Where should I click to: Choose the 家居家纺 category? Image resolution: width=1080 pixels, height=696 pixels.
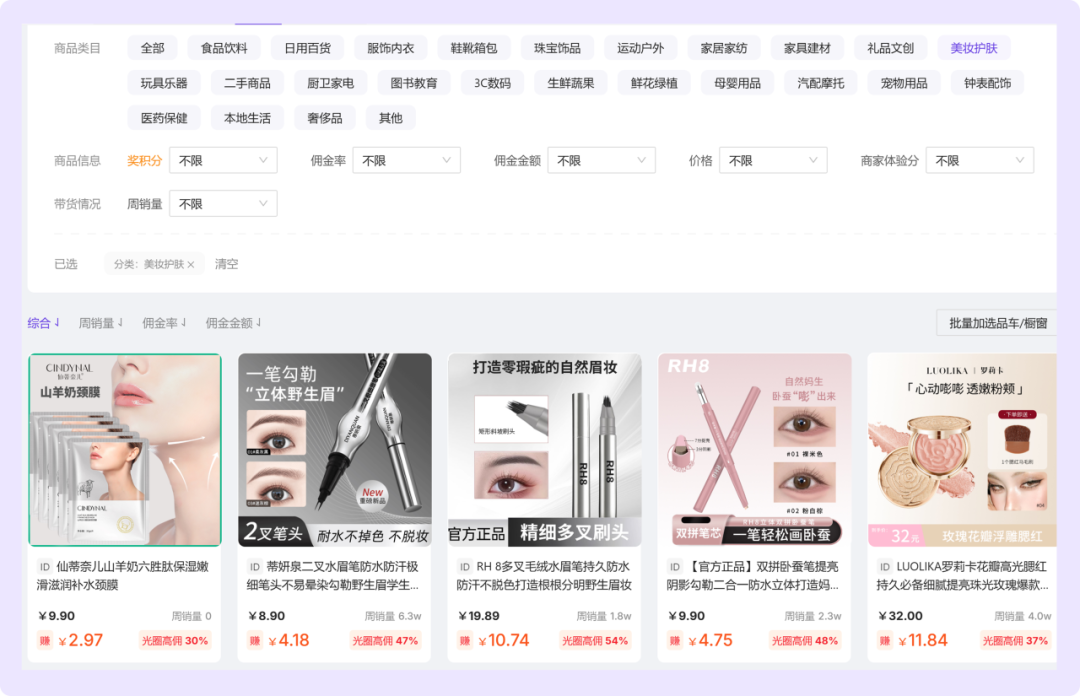pyautogui.click(x=724, y=48)
